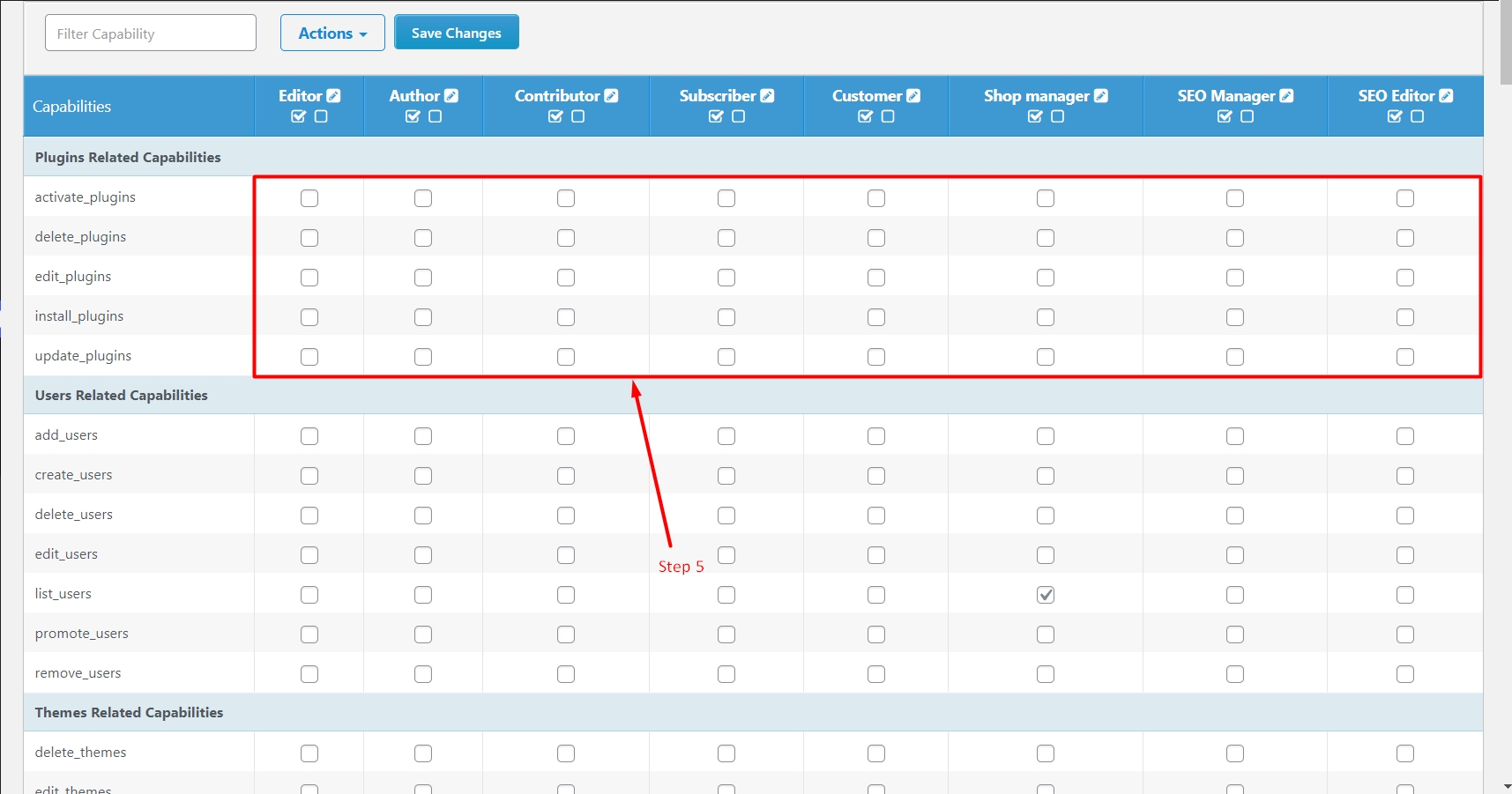
Task: Enable activate_plugins for the Editor role
Action: (309, 198)
